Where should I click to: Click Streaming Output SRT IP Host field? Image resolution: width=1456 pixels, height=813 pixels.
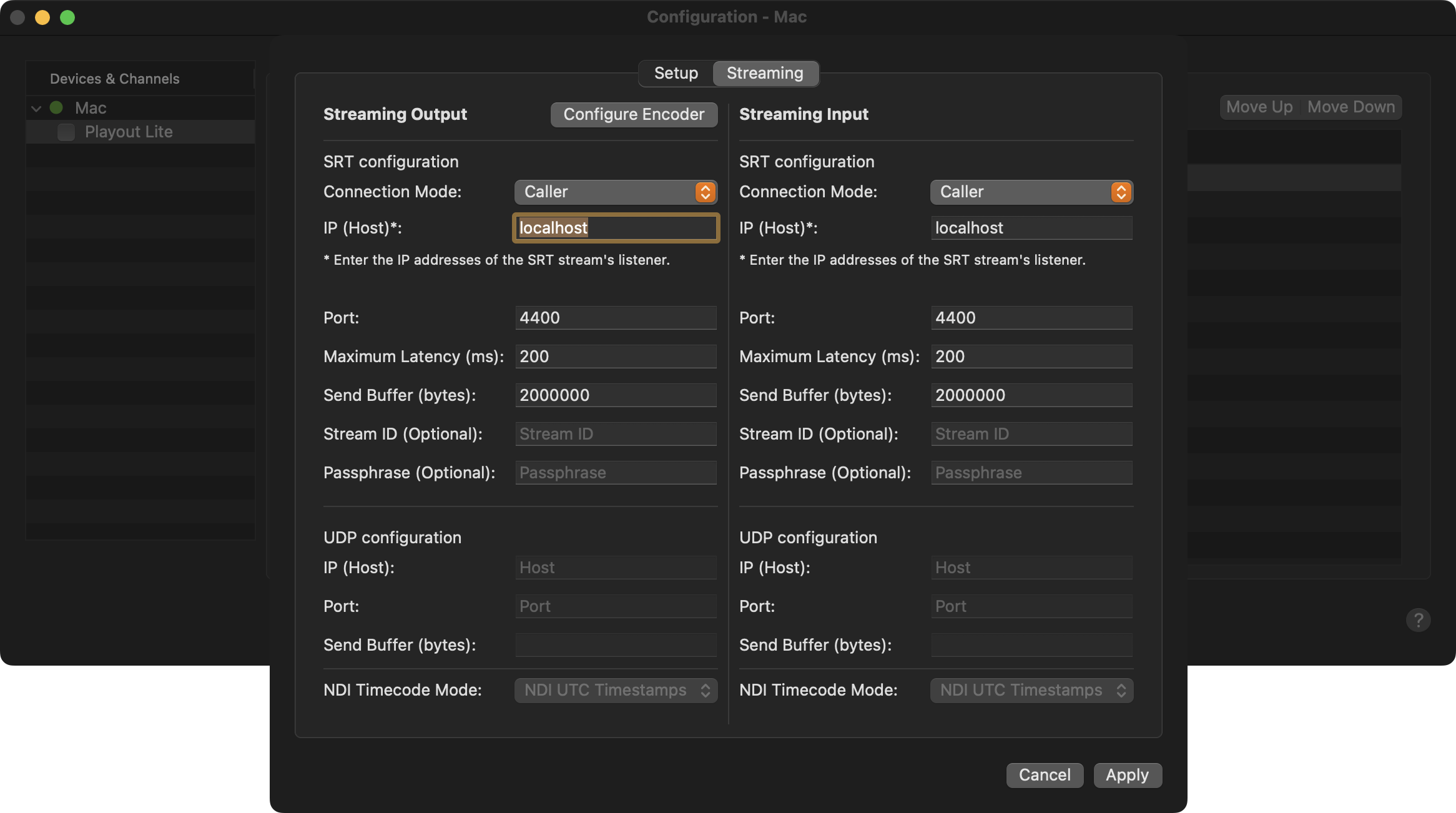(616, 228)
